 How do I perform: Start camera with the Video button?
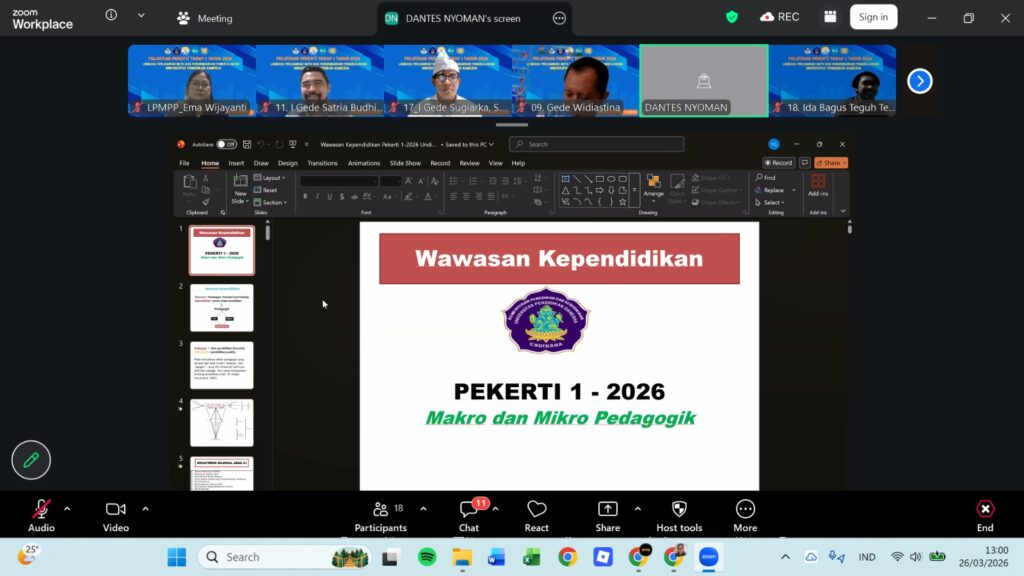click(x=116, y=514)
